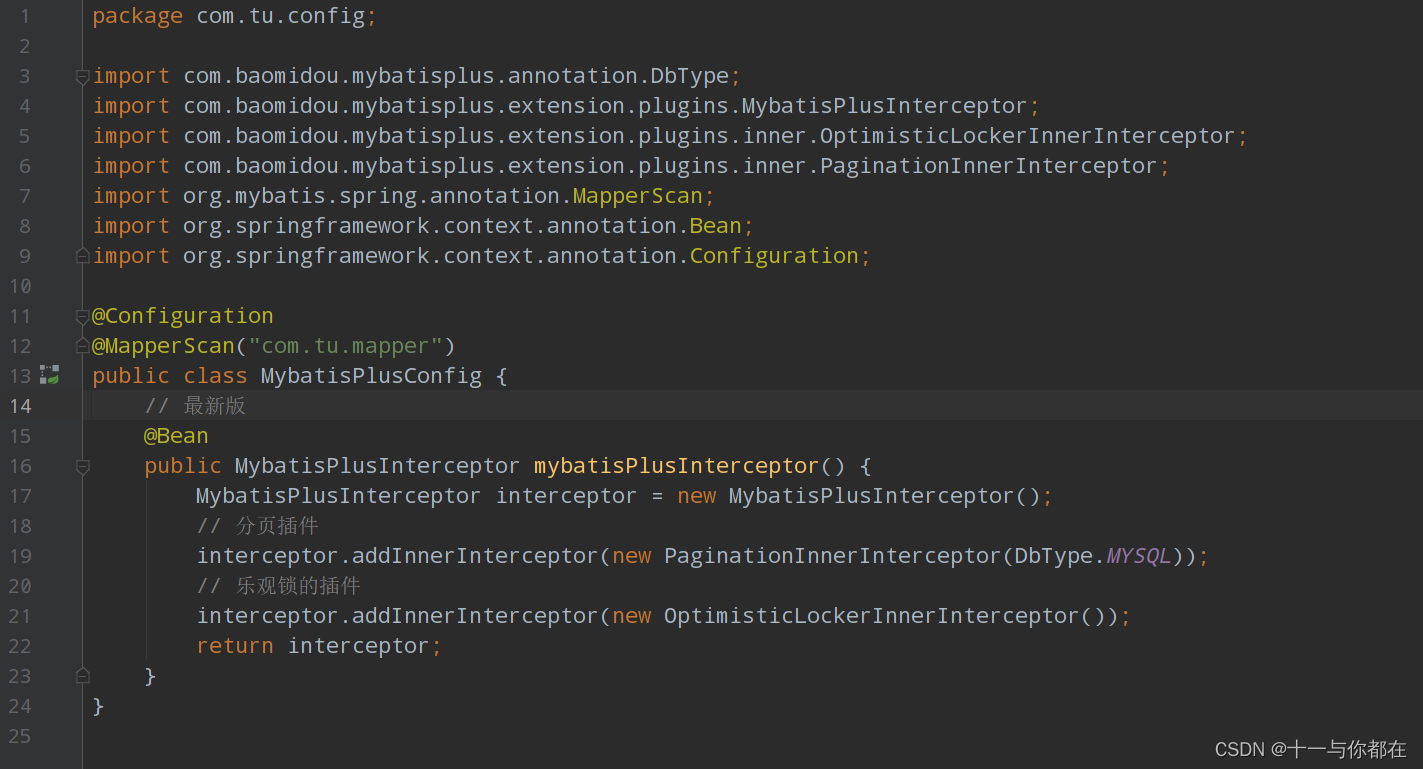Click the return keyword on line 22

235,646
